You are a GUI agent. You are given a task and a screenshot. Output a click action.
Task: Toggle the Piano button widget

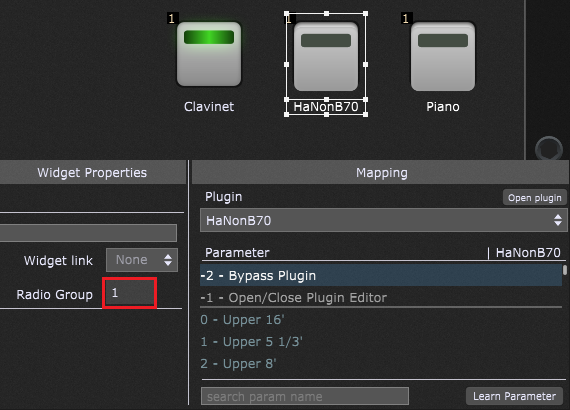[x=443, y=56]
